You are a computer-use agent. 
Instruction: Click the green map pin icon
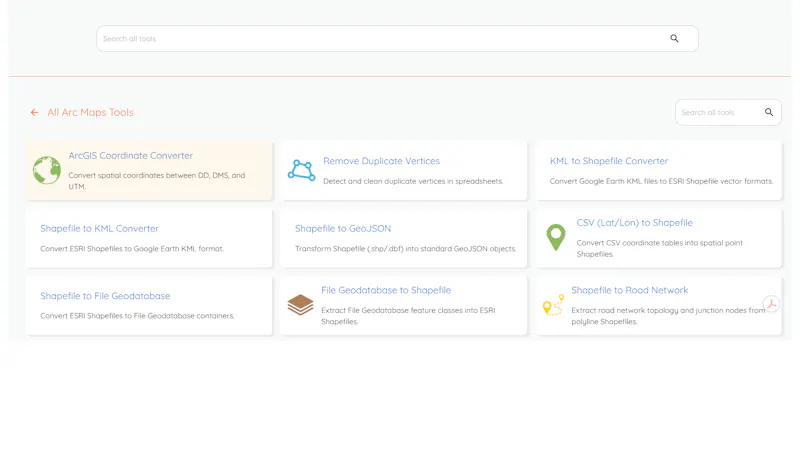(x=556, y=237)
